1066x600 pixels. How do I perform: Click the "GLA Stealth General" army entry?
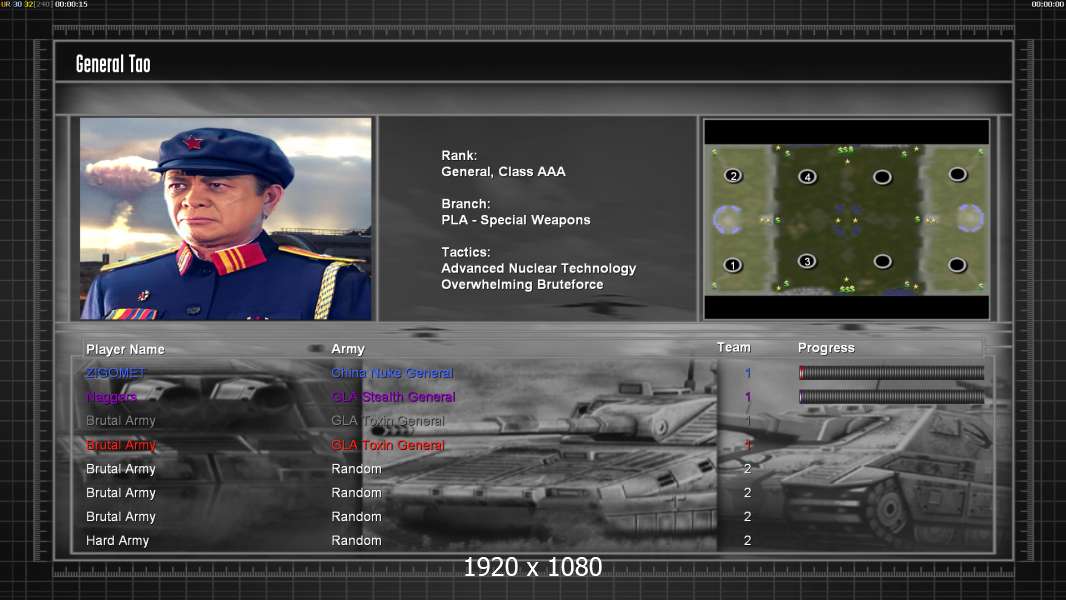[x=394, y=397]
